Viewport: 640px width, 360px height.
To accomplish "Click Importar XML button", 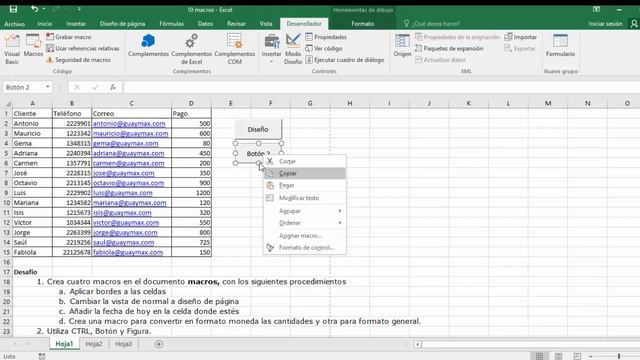I will pos(520,37).
